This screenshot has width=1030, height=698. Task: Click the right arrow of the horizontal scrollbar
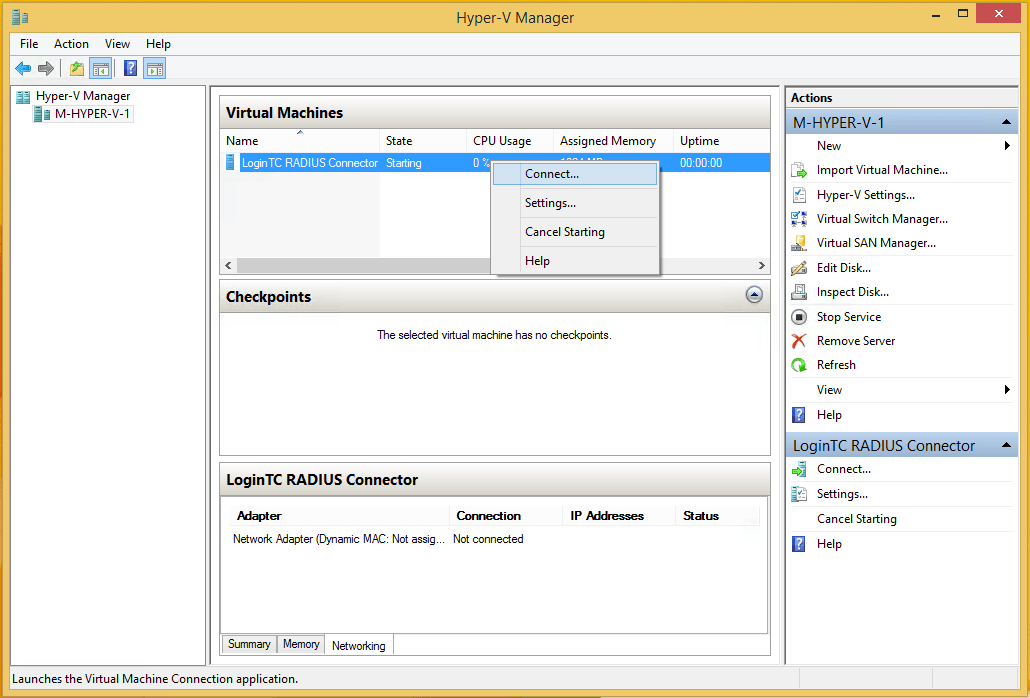click(761, 265)
